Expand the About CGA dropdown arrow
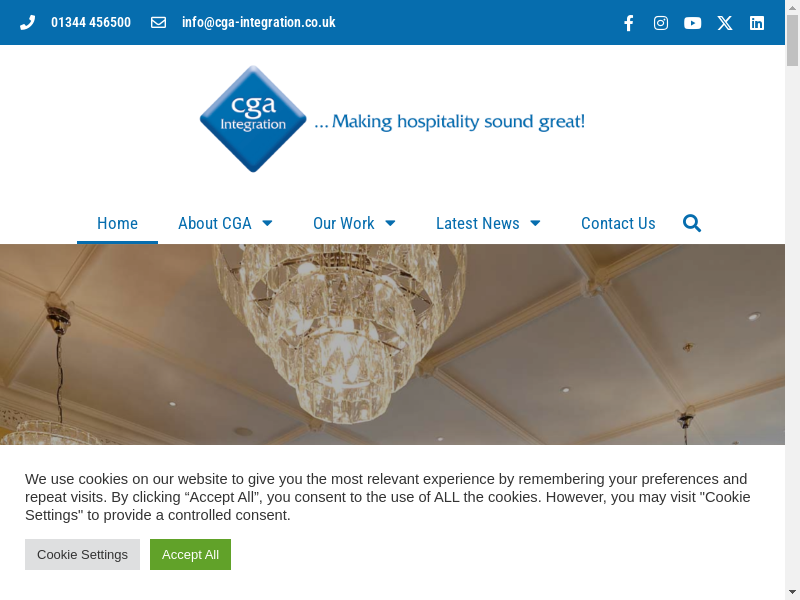The image size is (800, 600). [267, 223]
